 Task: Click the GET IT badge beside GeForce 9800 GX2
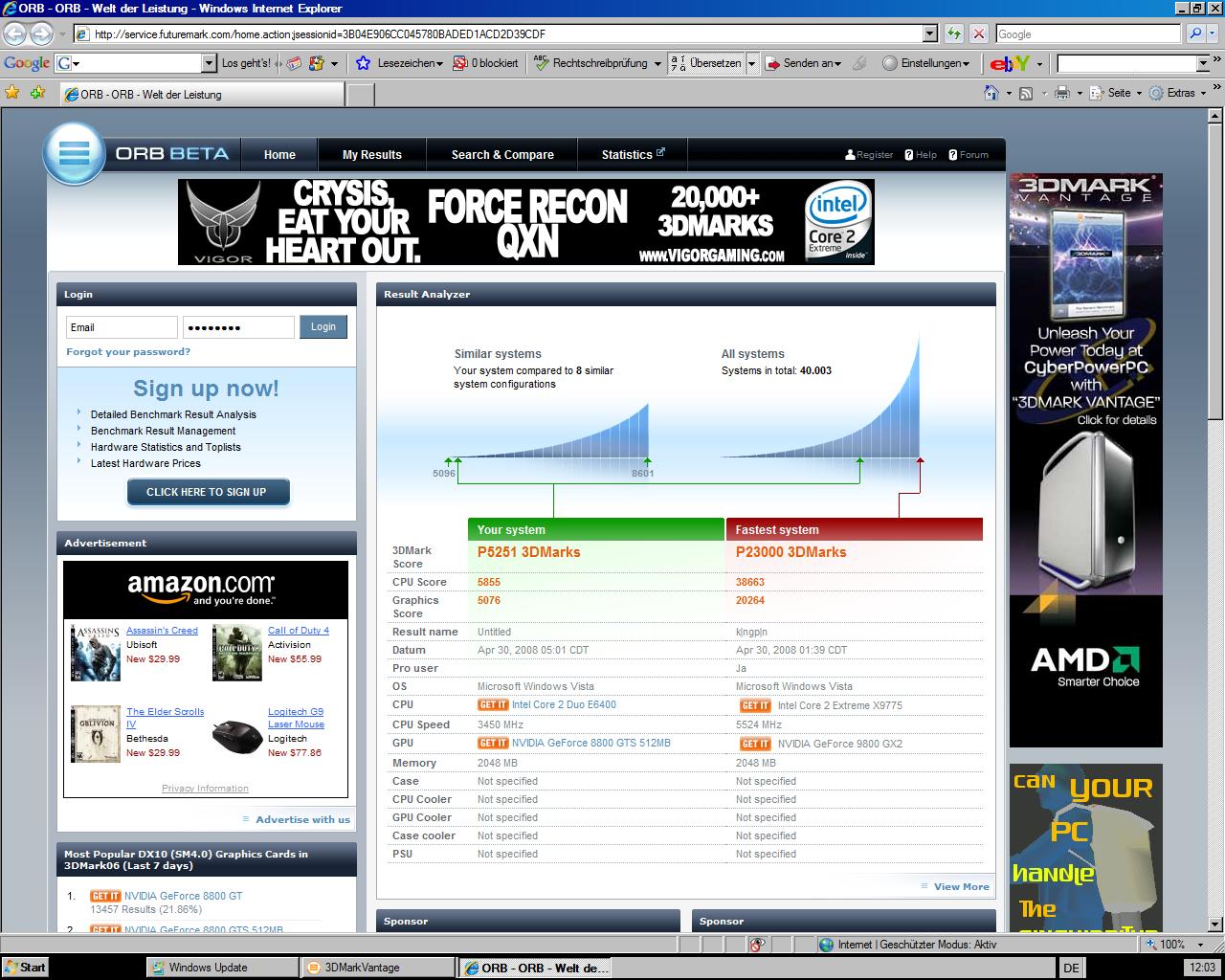(755, 744)
